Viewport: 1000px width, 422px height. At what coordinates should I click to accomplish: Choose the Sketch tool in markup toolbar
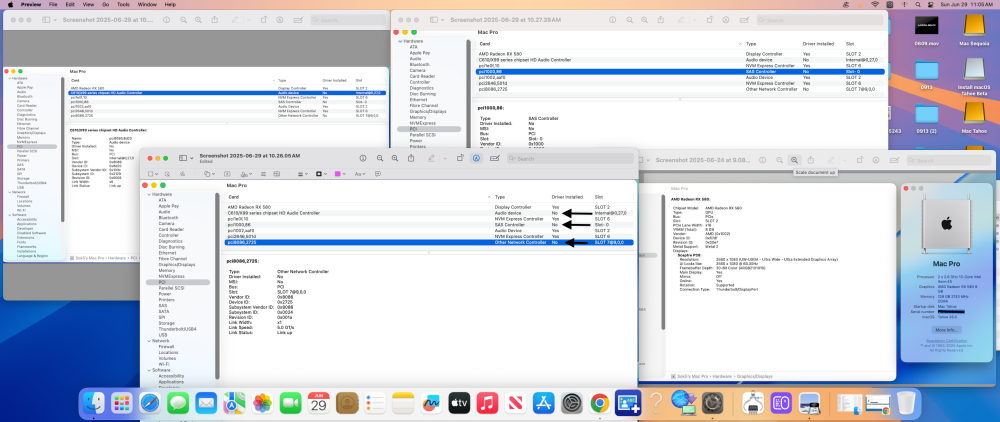(182, 173)
